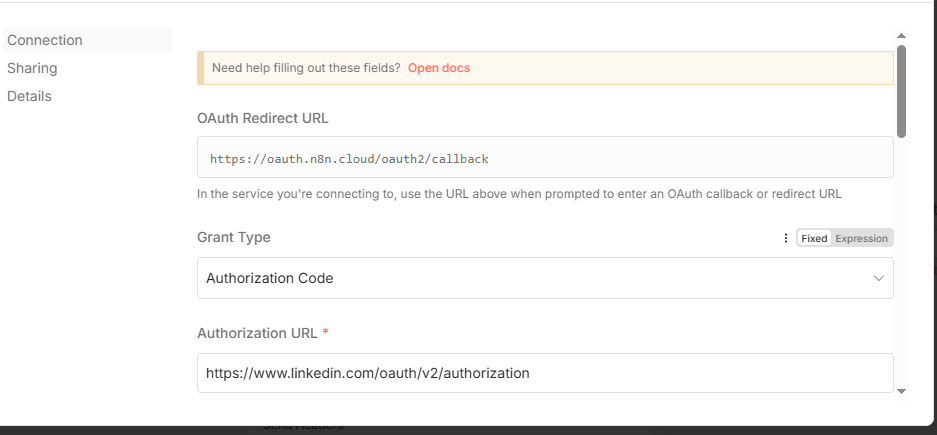Viewport: 937px width, 435px height.
Task: Click the redirect URL hint text below the field
Action: pos(519,194)
